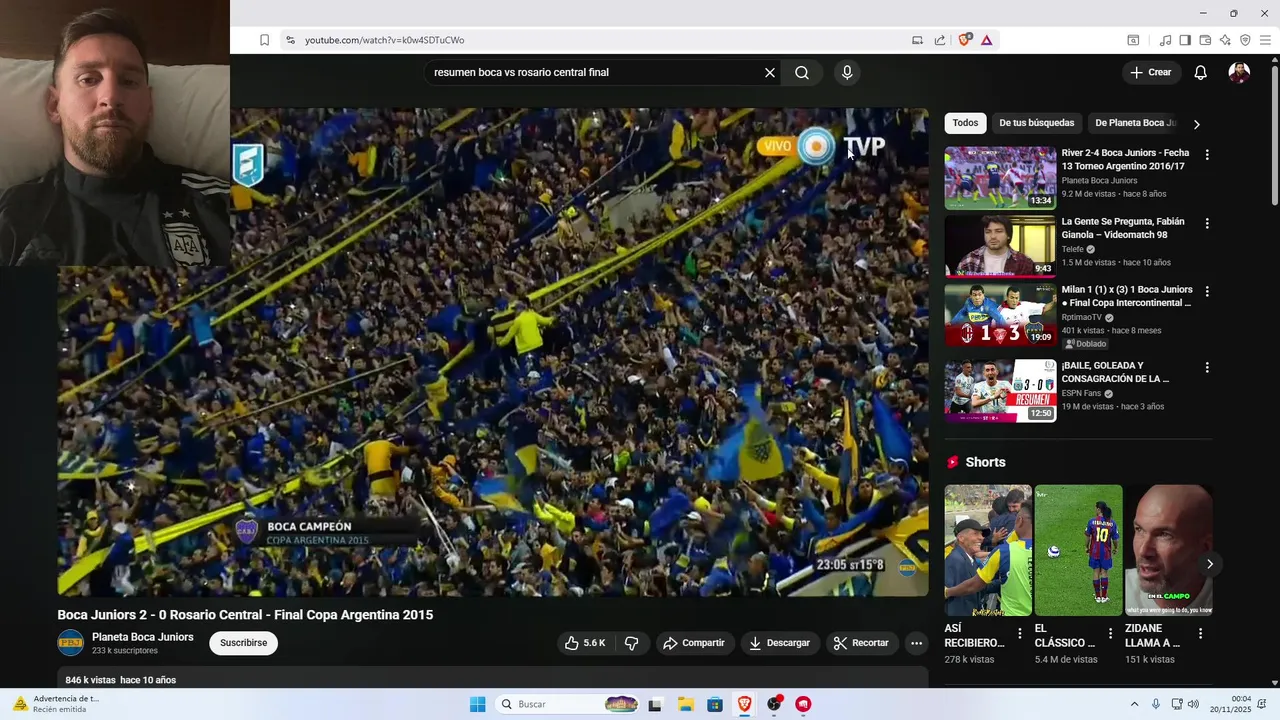Open Brave Wallet icon in the toolbar

tap(1205, 40)
